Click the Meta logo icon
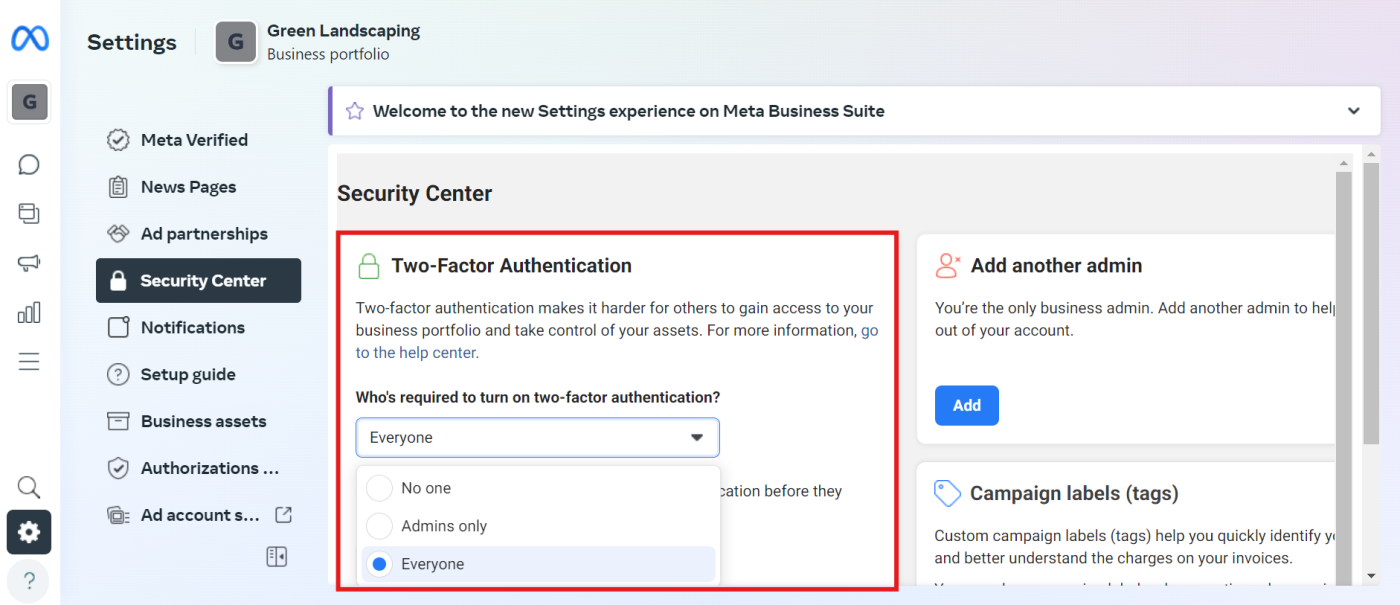This screenshot has height=605, width=1400. click(29, 40)
